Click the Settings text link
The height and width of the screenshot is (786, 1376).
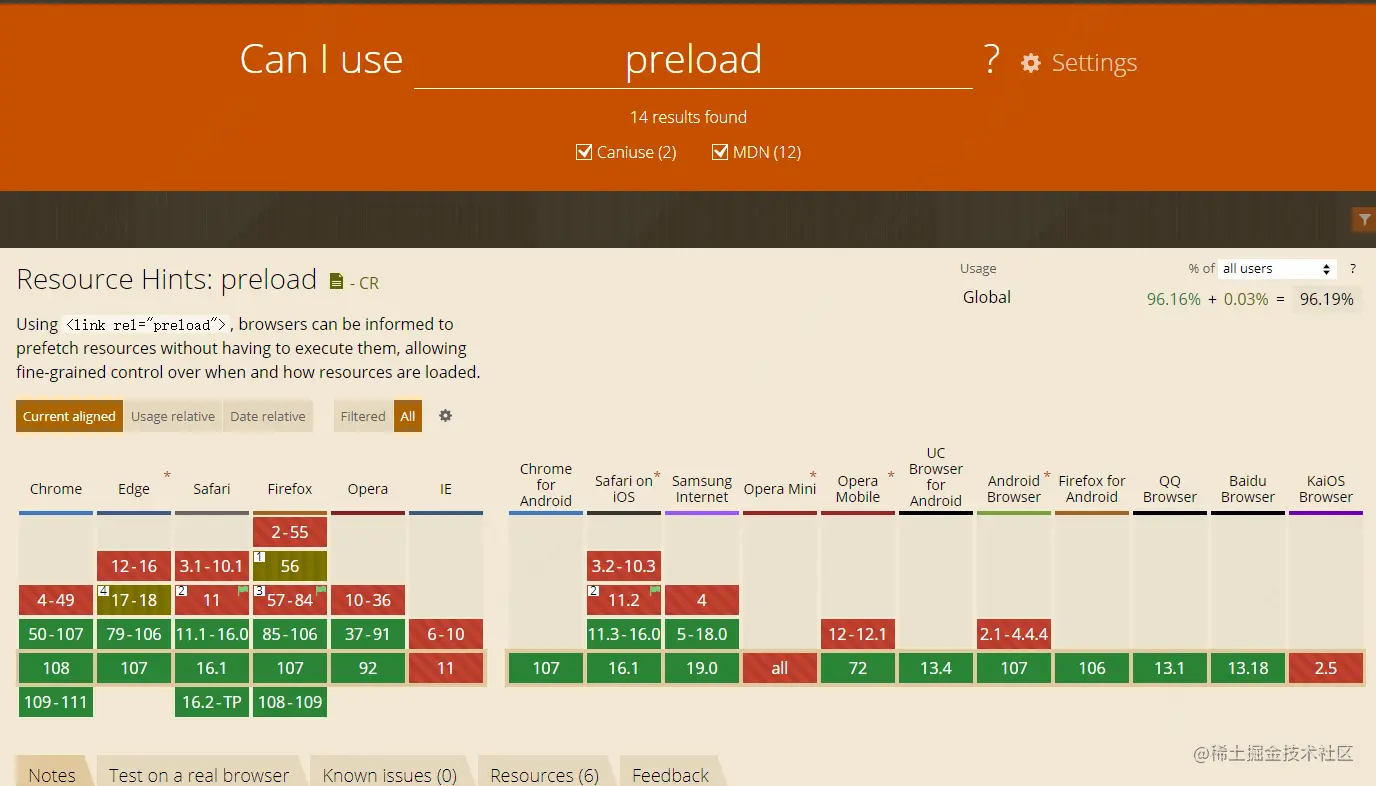pyautogui.click(x=1094, y=63)
